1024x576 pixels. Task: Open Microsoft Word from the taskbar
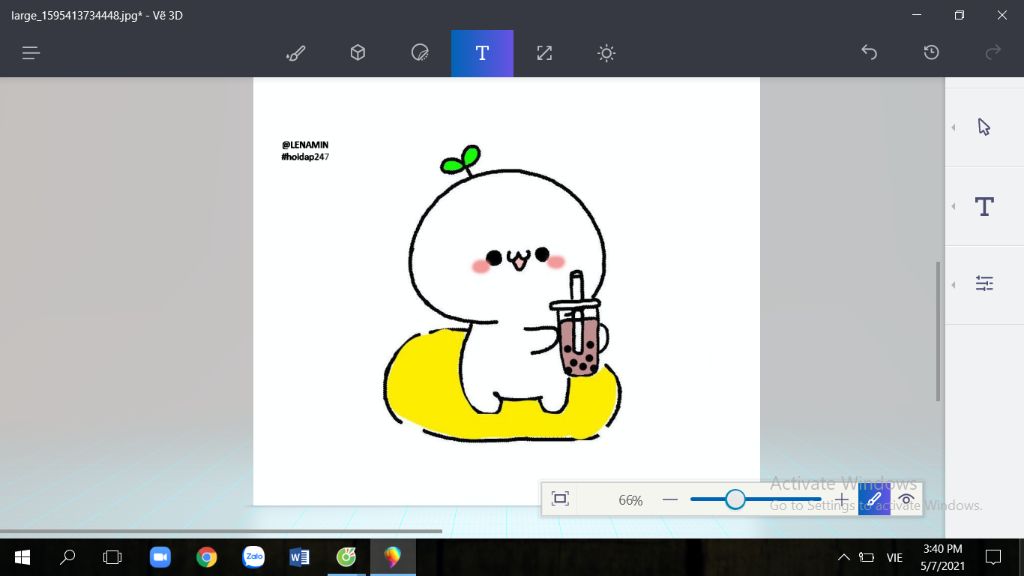299,557
